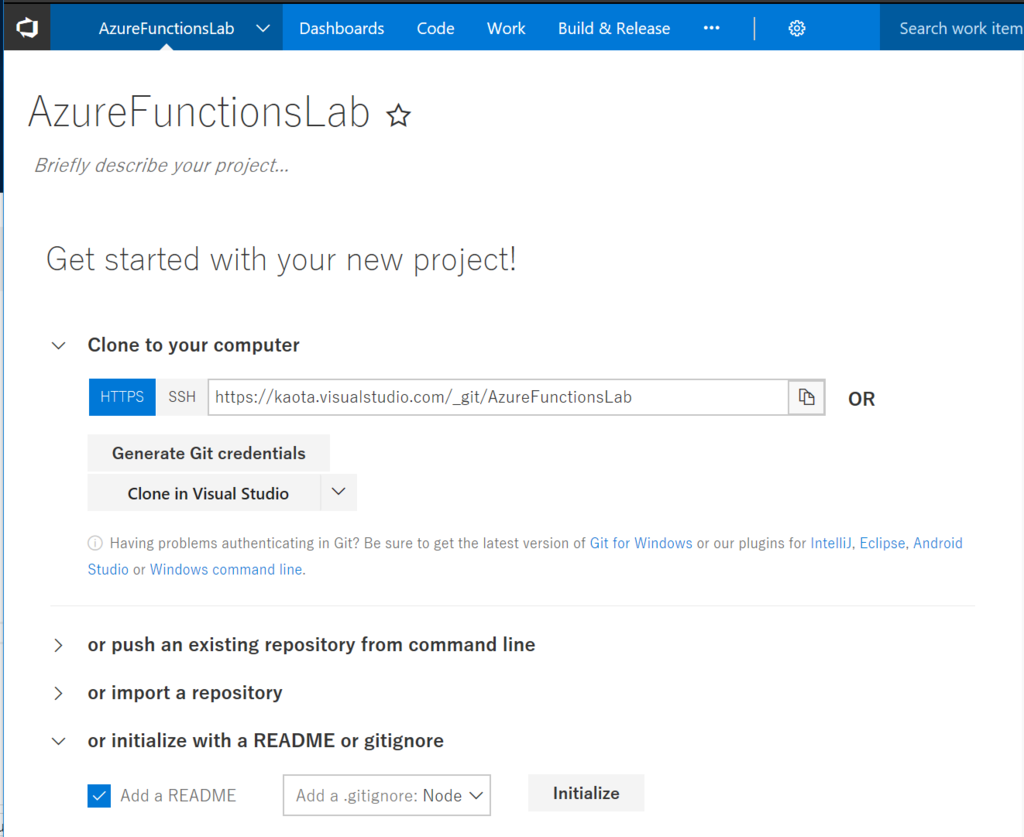
Task: Click the Visual Studio Team Services logo
Action: coord(27,28)
